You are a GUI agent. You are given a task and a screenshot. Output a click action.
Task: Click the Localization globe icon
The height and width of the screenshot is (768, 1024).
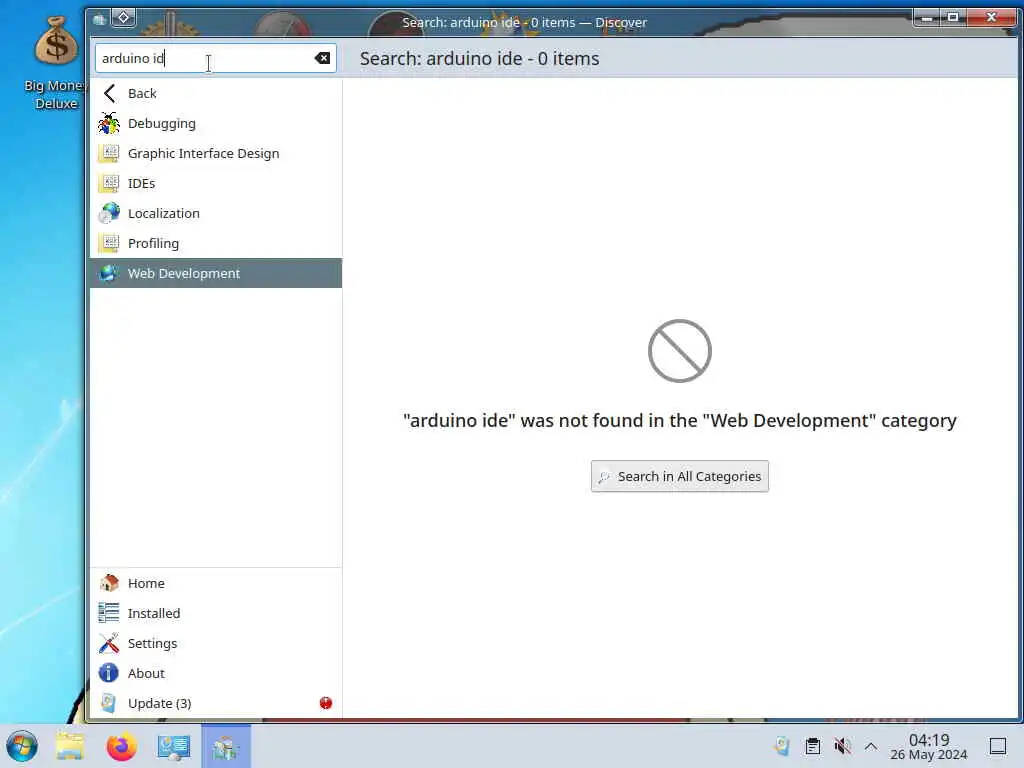(109, 214)
